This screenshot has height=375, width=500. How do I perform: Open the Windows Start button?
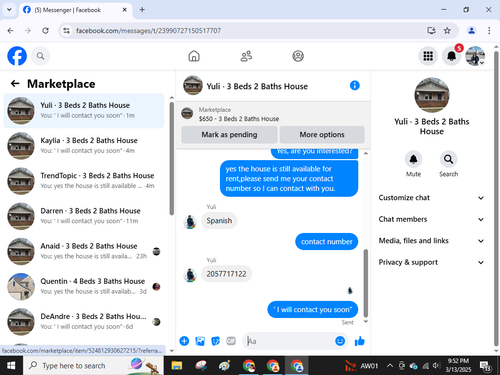point(11,366)
